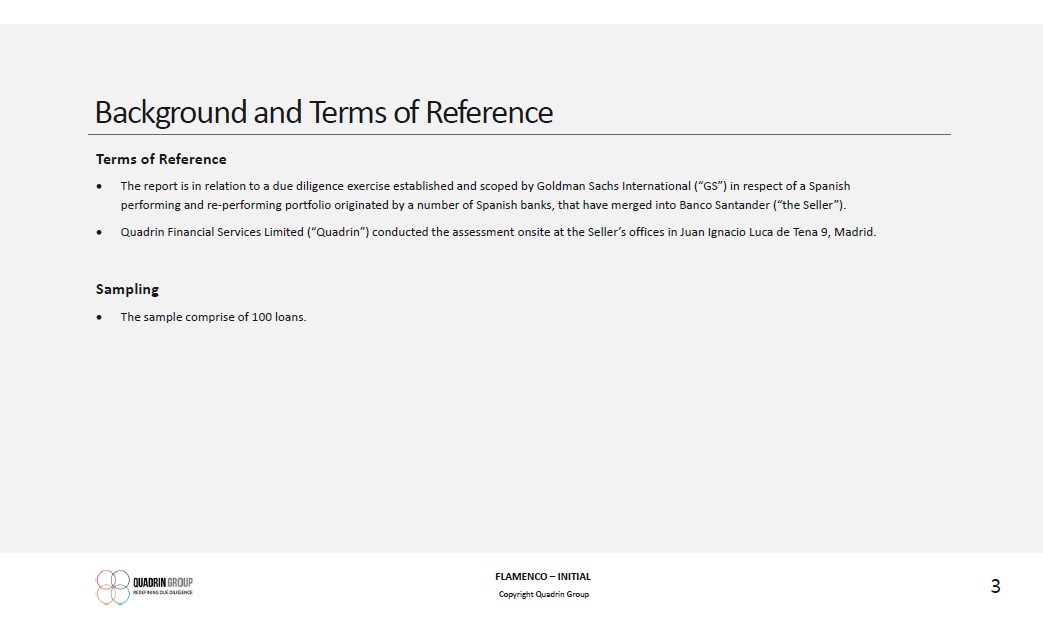The height and width of the screenshot is (632, 1043).
Task: Click the 'Terms of Reference' subheading
Action: [161, 159]
